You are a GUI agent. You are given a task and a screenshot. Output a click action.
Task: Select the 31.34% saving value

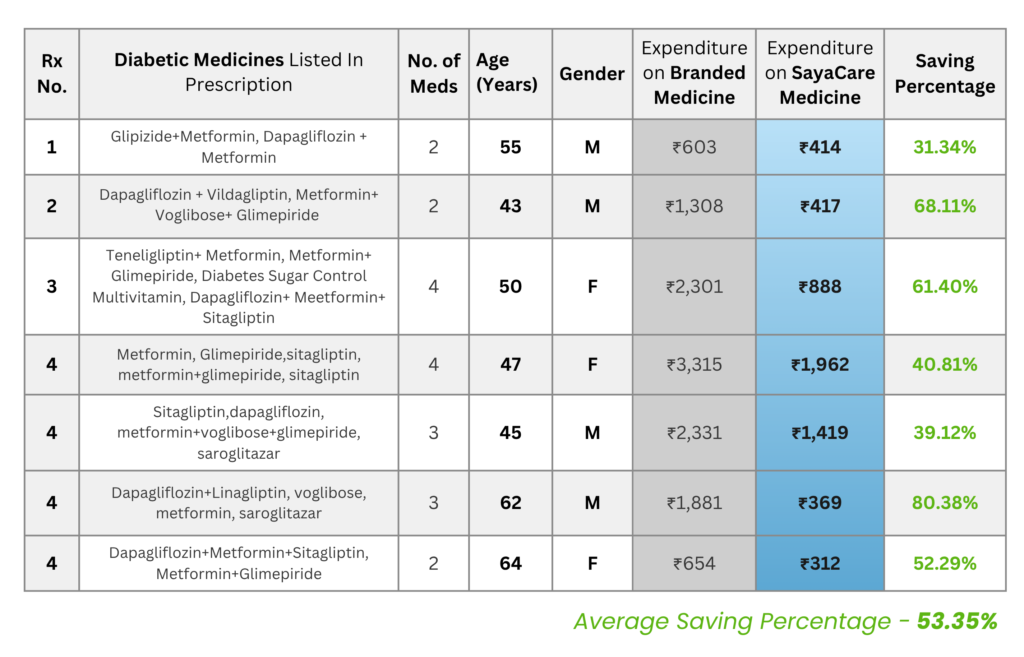click(944, 148)
